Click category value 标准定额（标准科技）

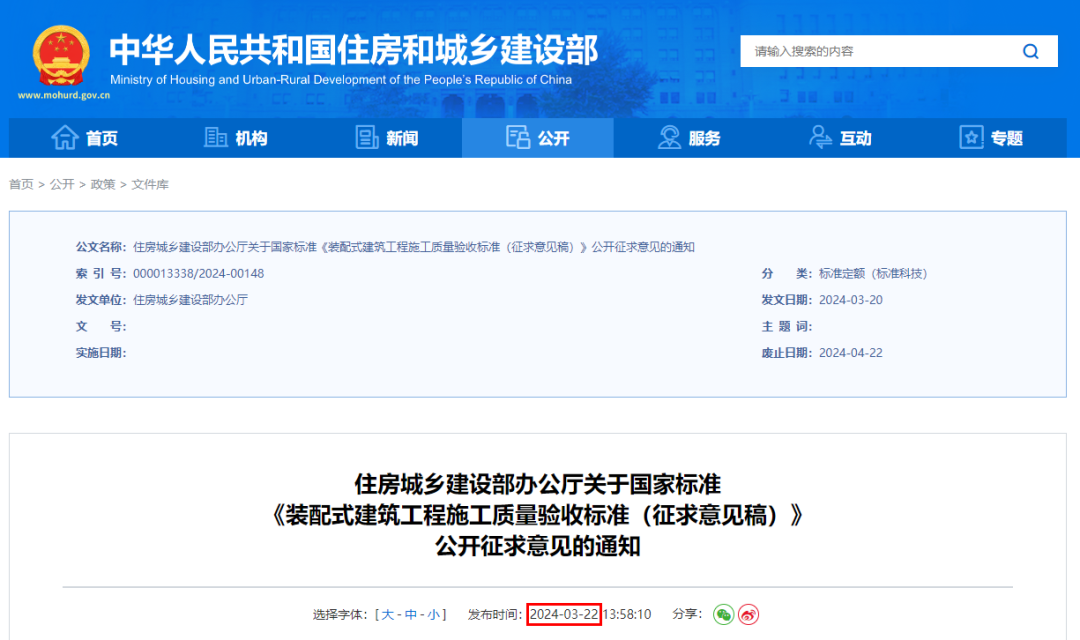tap(873, 273)
